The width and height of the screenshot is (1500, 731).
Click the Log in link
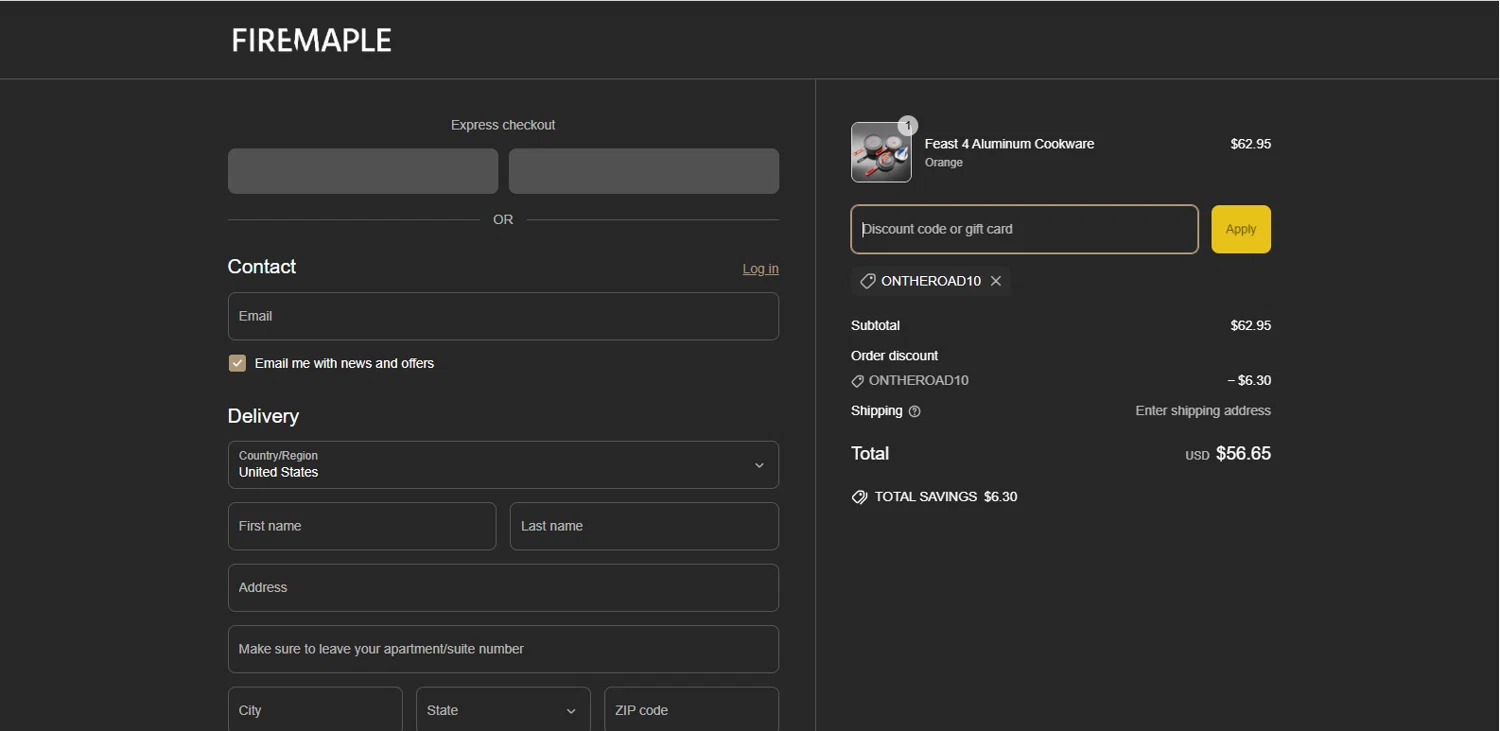(760, 269)
